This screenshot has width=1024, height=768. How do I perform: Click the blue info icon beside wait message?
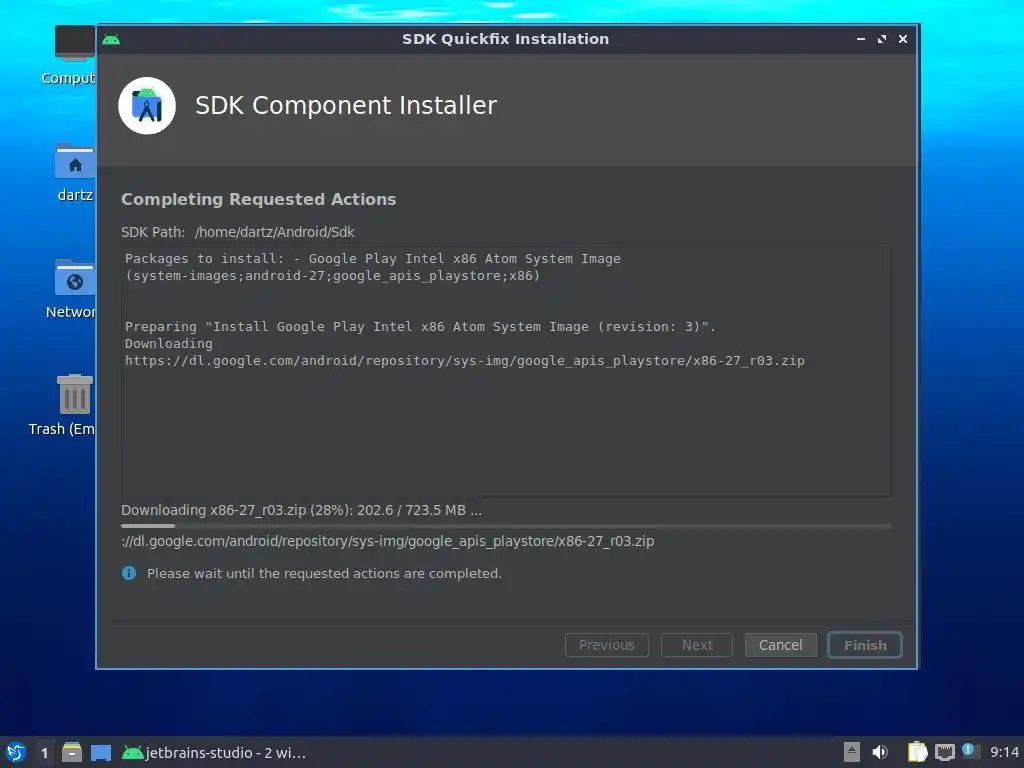pos(129,573)
